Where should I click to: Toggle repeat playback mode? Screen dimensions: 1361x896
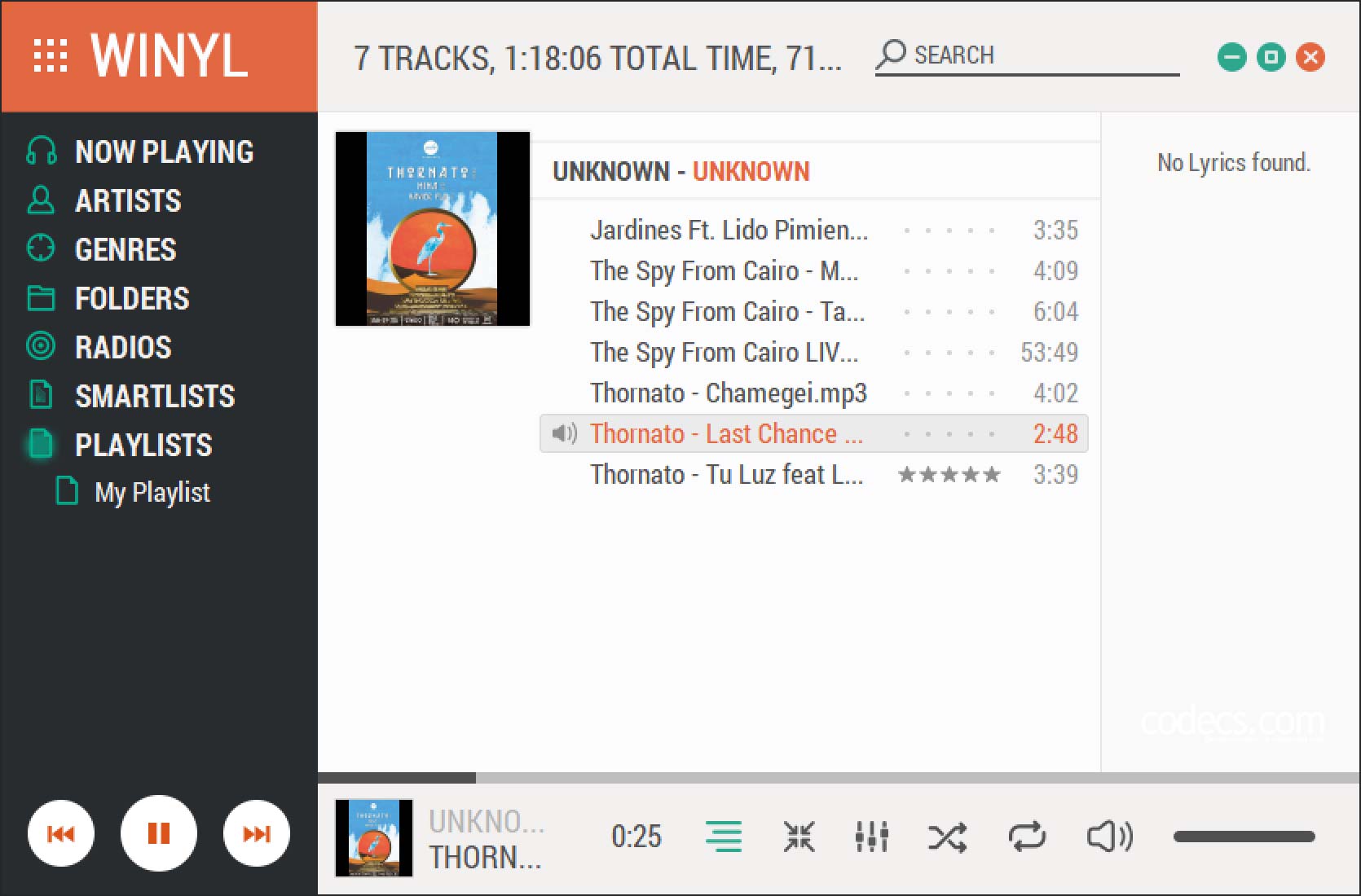[1026, 837]
